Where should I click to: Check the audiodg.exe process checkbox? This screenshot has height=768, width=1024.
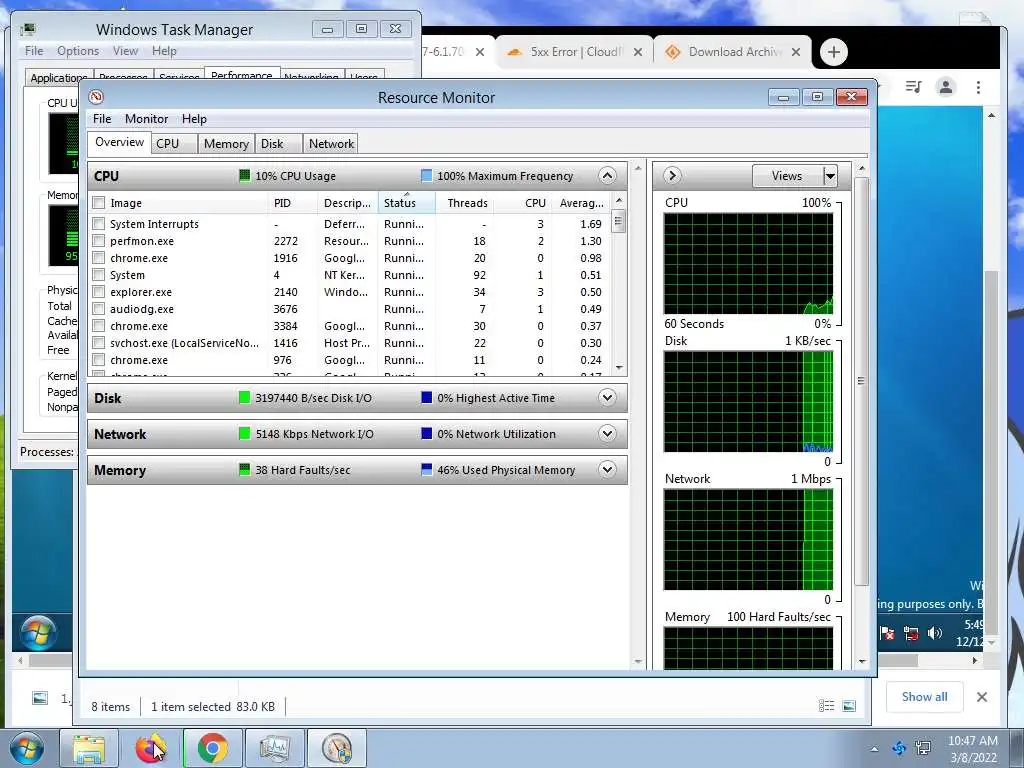[x=99, y=309]
